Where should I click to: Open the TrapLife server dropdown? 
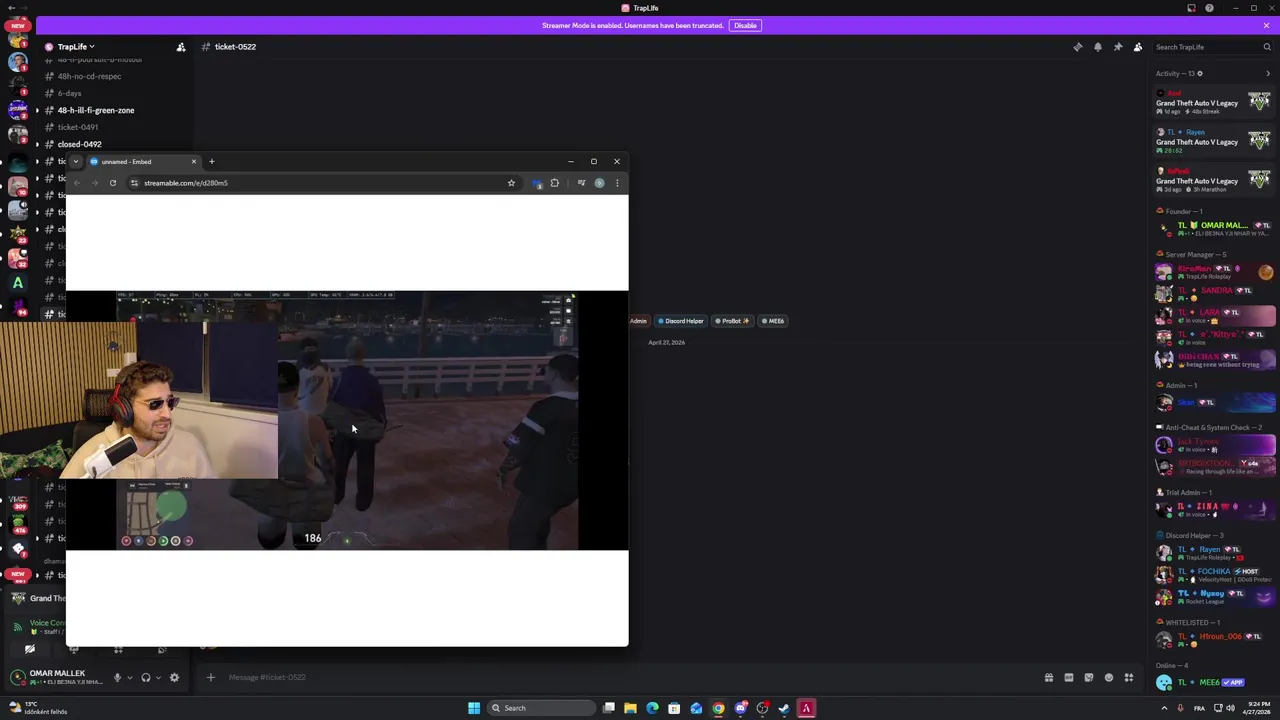pos(76,47)
